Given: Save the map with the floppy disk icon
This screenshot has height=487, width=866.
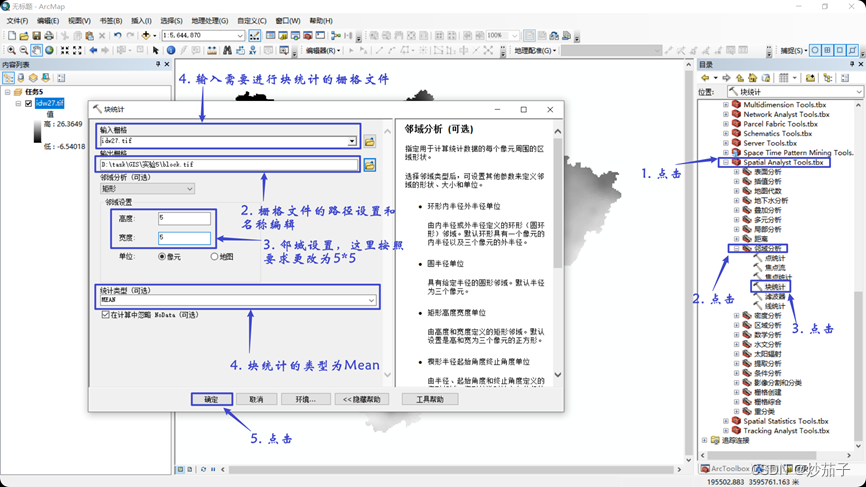Looking at the screenshot, I should pyautogui.click(x=36, y=36).
